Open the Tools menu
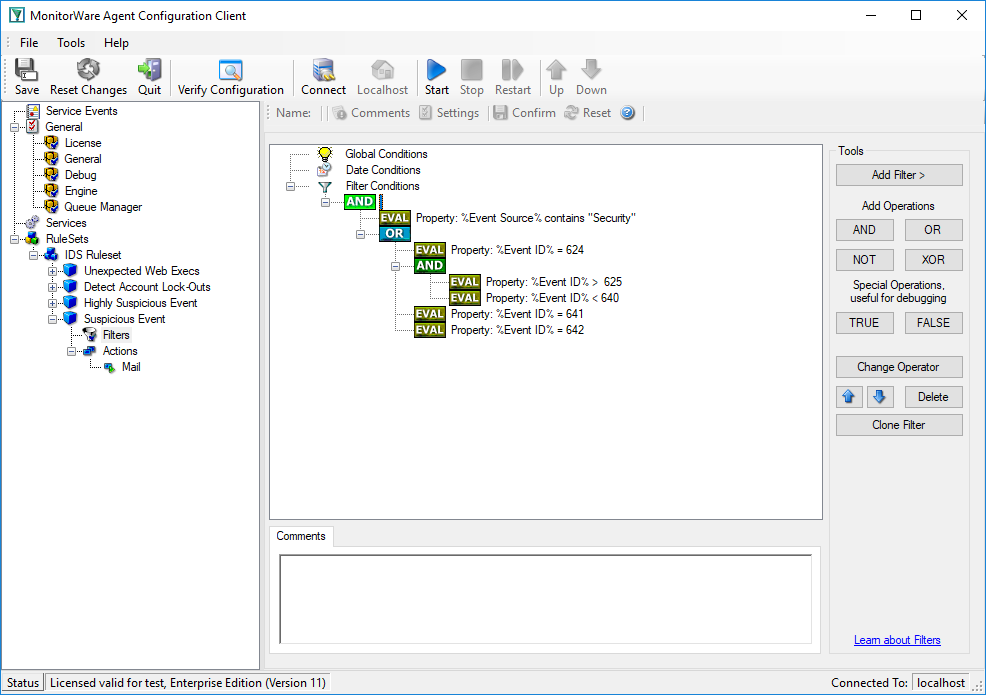The image size is (986, 695). click(70, 43)
